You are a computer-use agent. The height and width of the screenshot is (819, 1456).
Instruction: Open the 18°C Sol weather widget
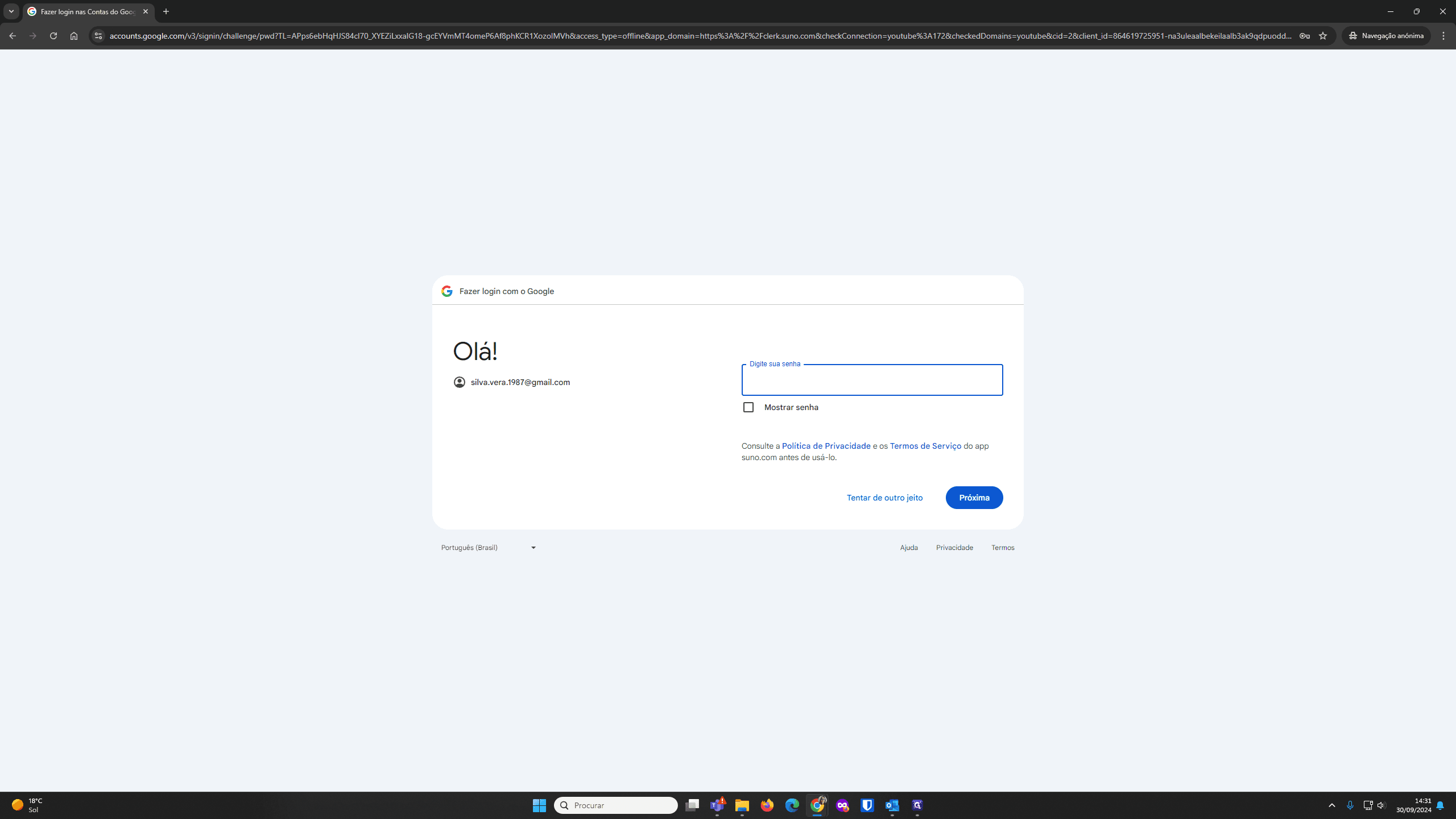[27, 805]
